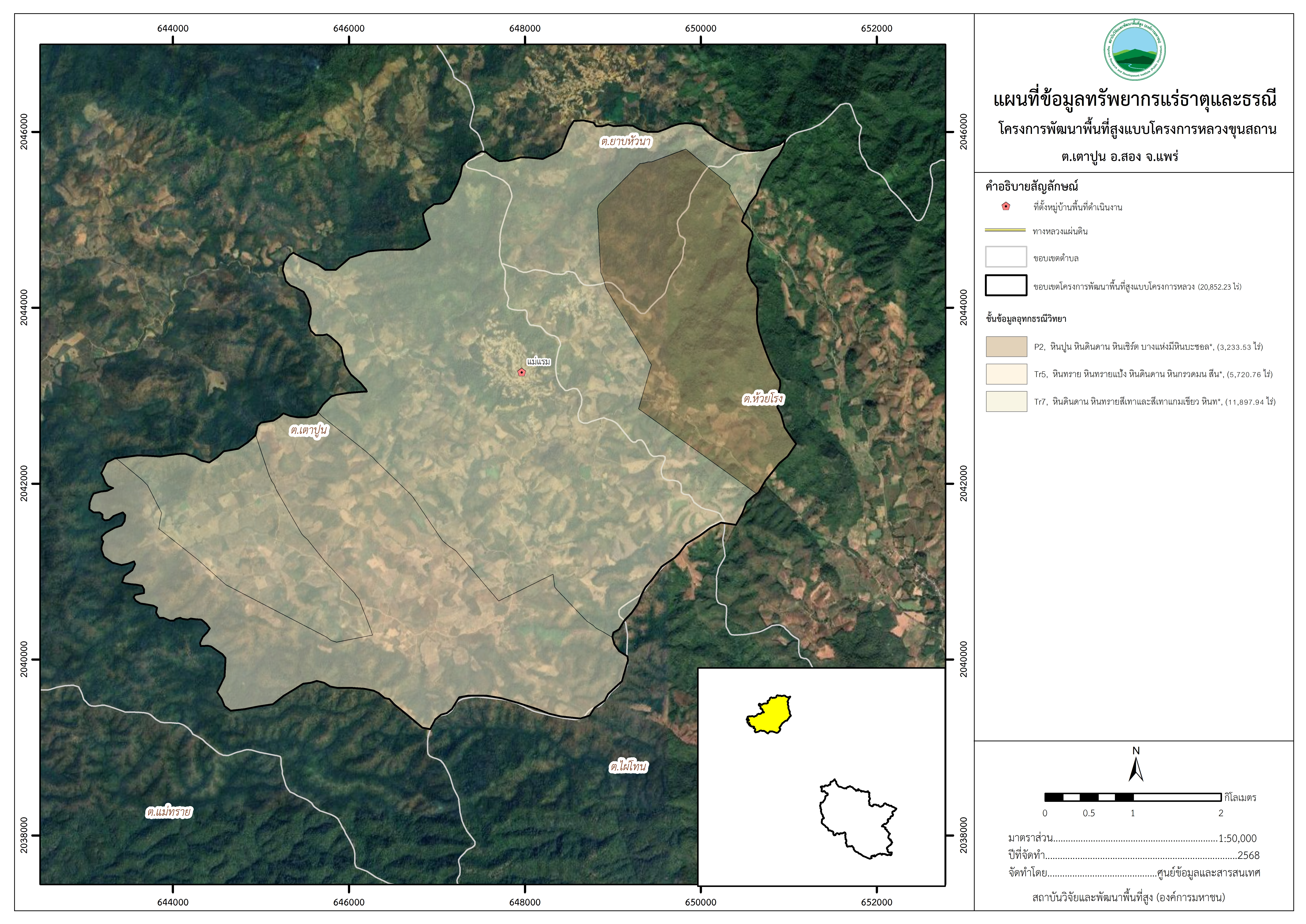The image size is (1306, 924).
Task: Click the 648000 easting label on the top axis
Action: [x=525, y=28]
